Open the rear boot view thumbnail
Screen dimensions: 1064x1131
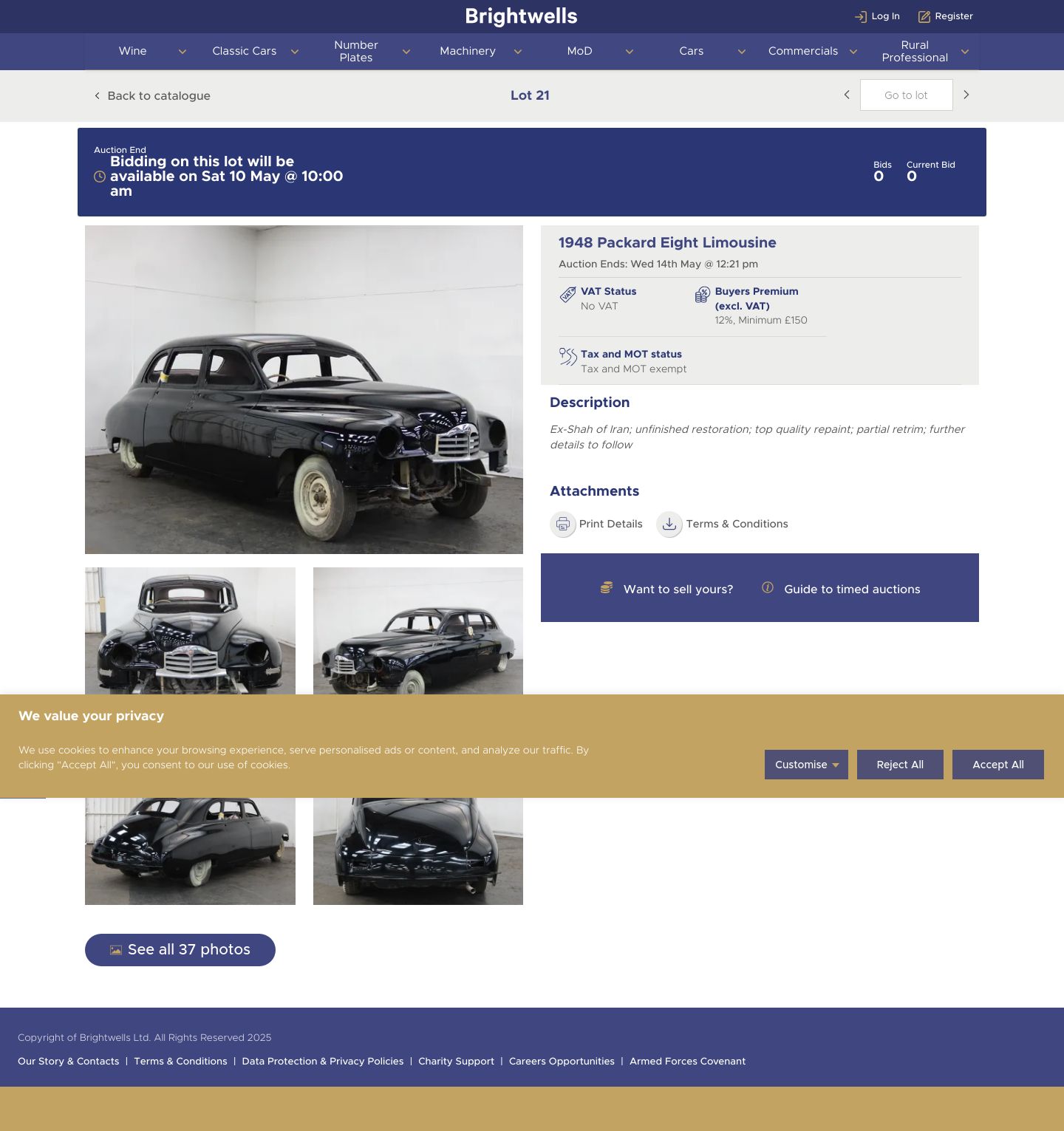coord(418,851)
